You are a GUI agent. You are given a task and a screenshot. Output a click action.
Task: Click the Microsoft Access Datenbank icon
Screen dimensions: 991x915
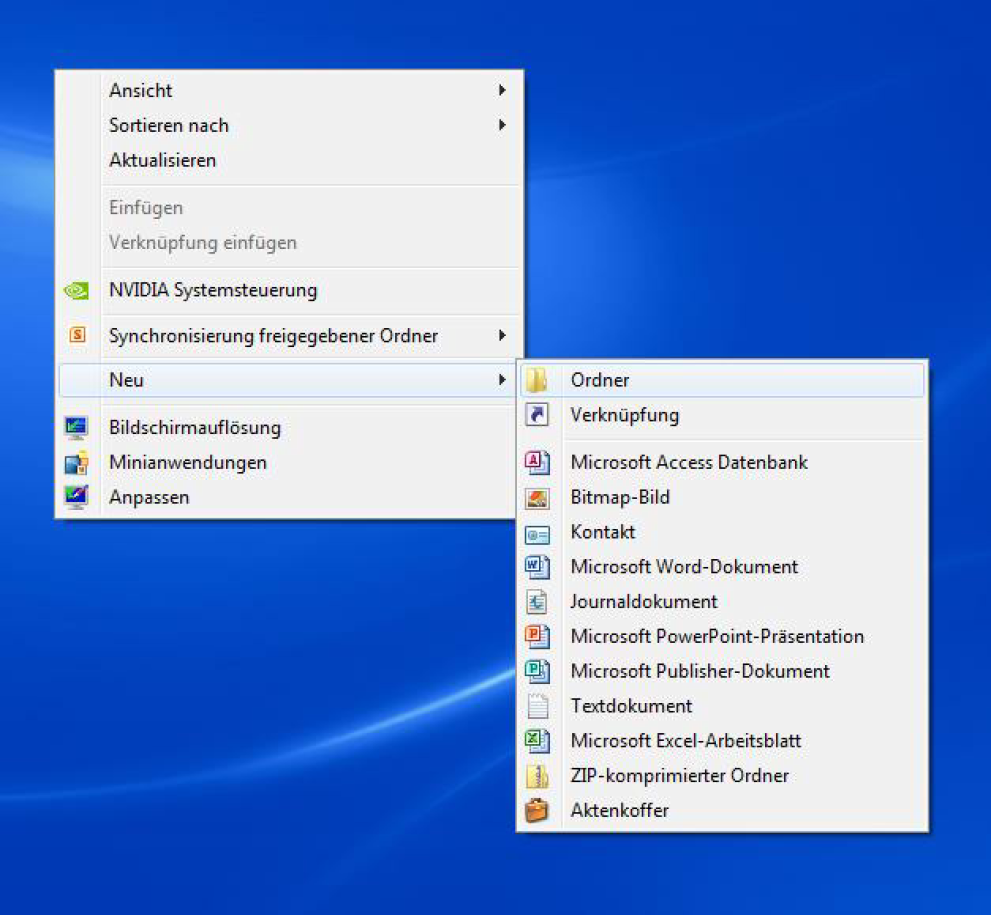point(538,462)
